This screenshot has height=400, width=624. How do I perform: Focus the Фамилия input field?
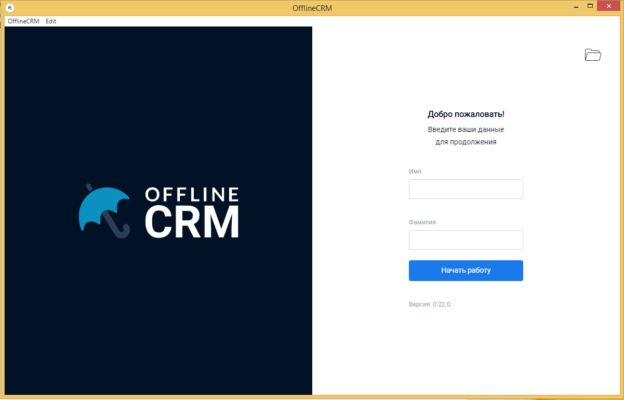[x=465, y=240]
